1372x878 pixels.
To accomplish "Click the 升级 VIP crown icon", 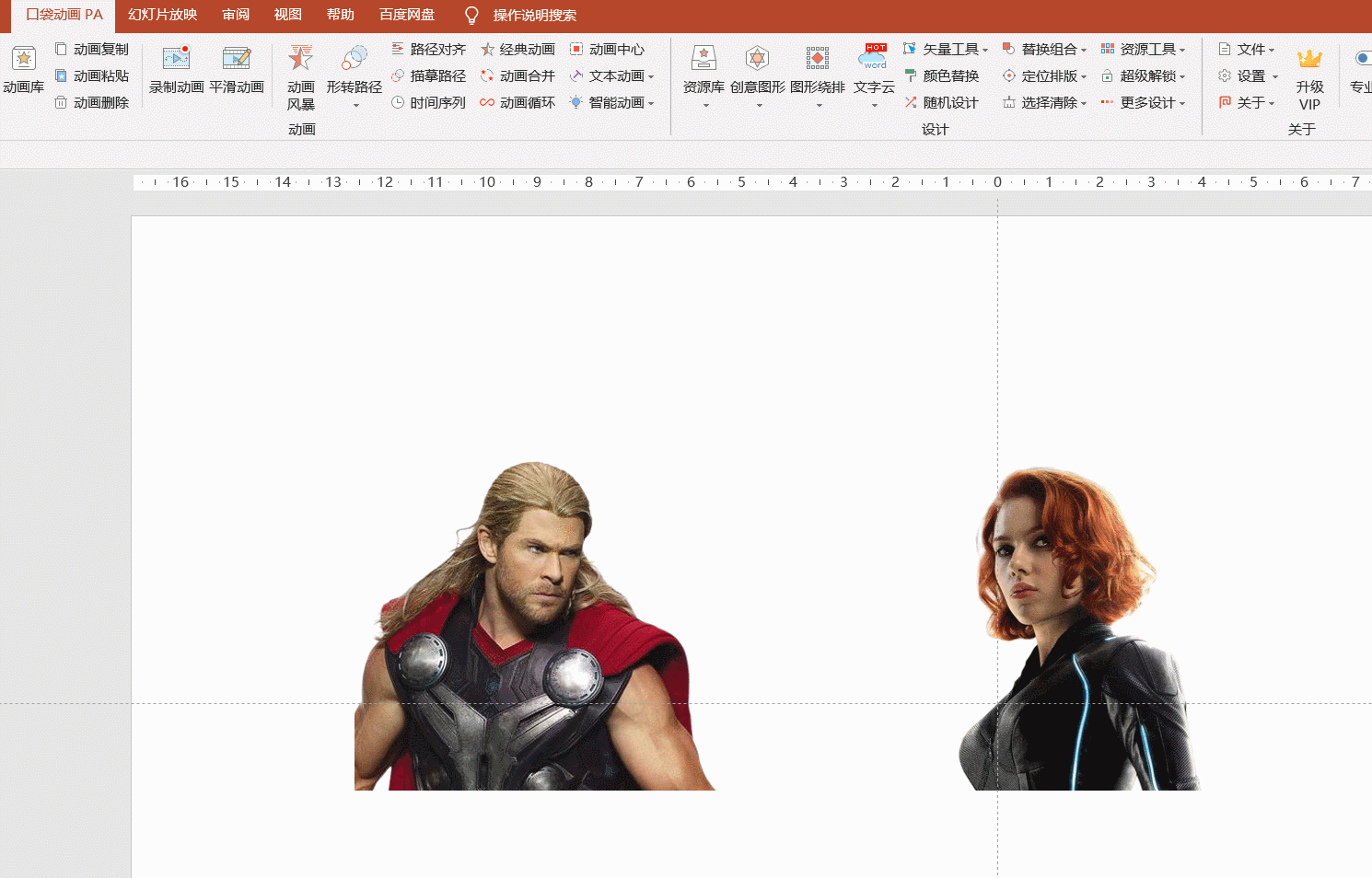I will (1309, 59).
